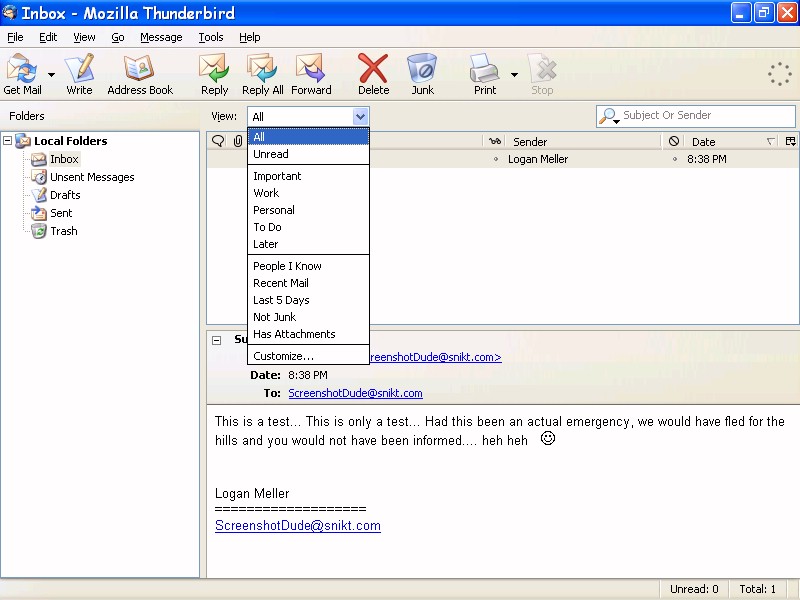Select the Inbox folder
The width and height of the screenshot is (800, 600).
[64, 159]
